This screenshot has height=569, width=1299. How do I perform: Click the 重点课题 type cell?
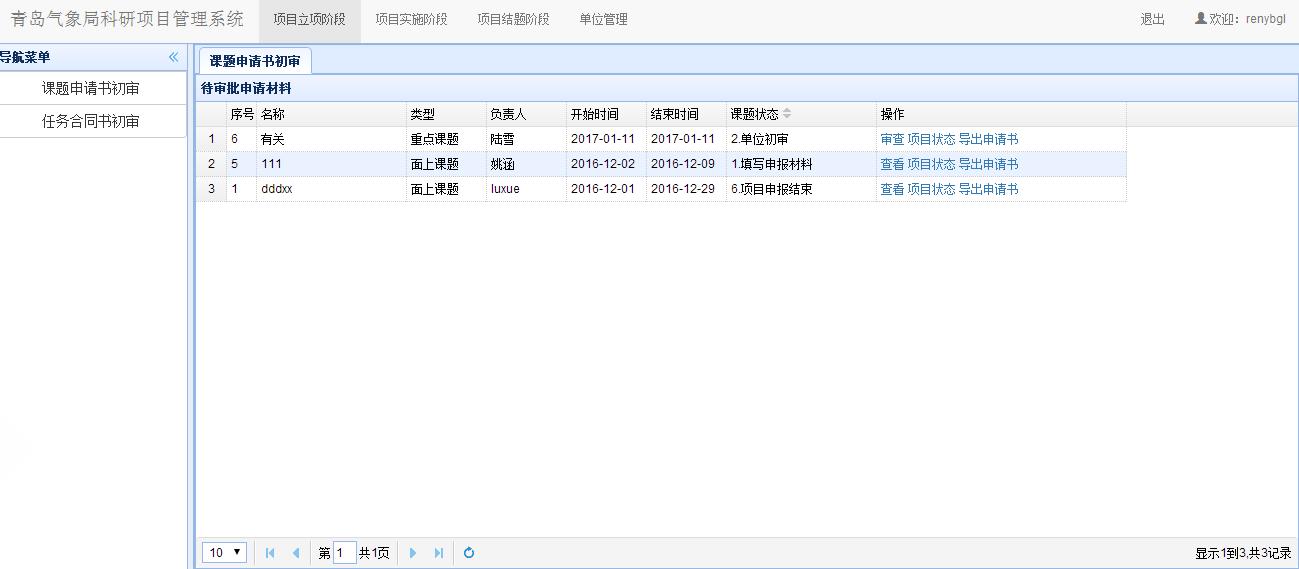447,139
